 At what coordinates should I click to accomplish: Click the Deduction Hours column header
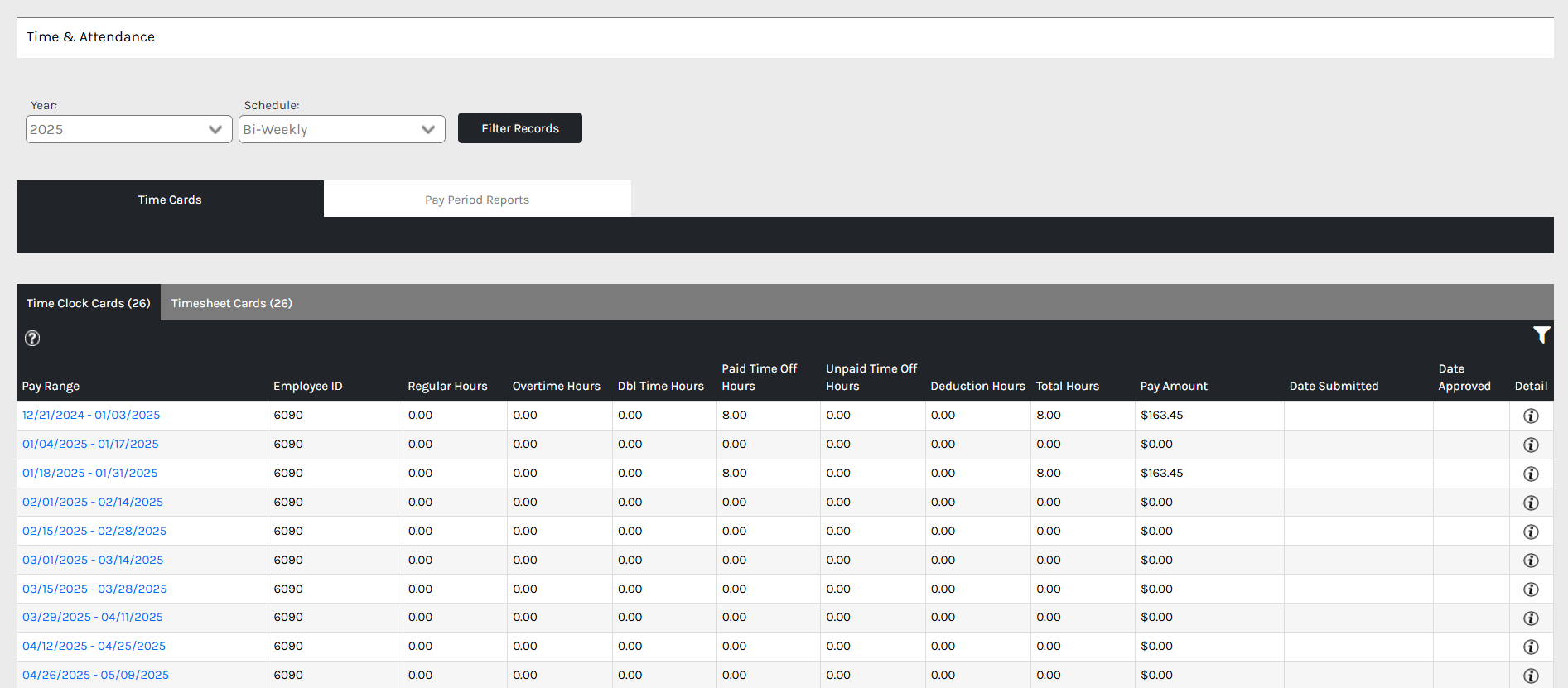click(x=977, y=386)
